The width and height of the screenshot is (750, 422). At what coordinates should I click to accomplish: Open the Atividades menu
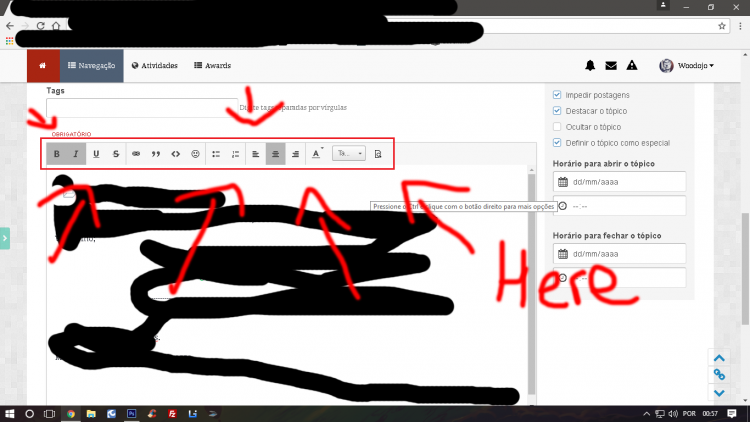154,66
